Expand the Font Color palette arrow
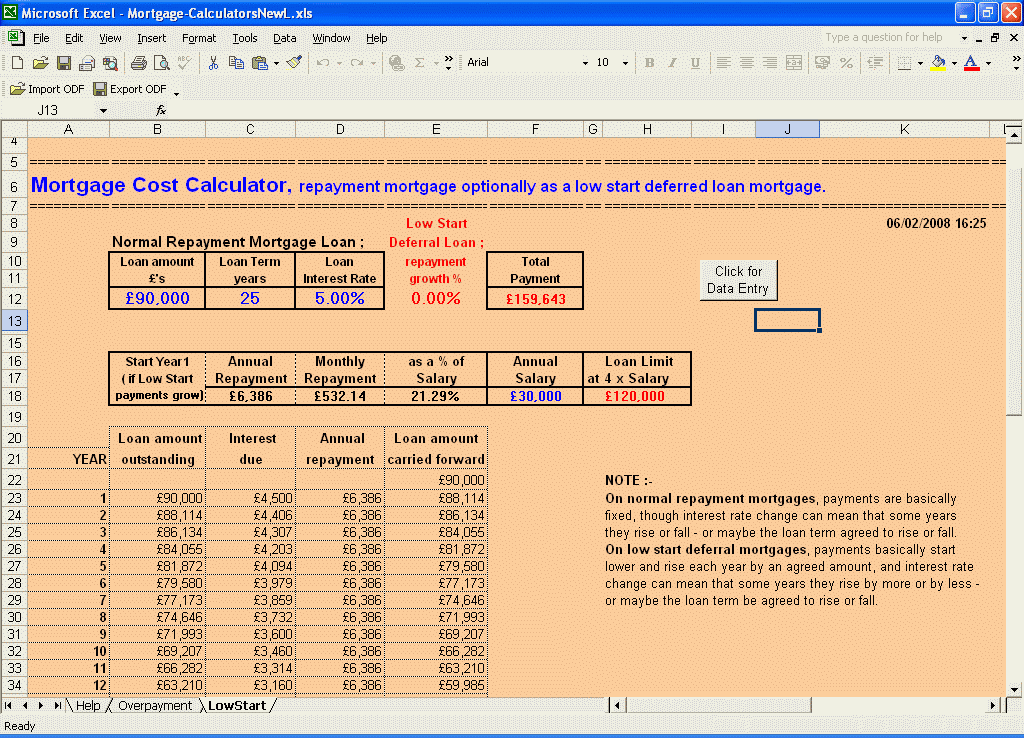This screenshot has width=1024, height=738. 988,63
